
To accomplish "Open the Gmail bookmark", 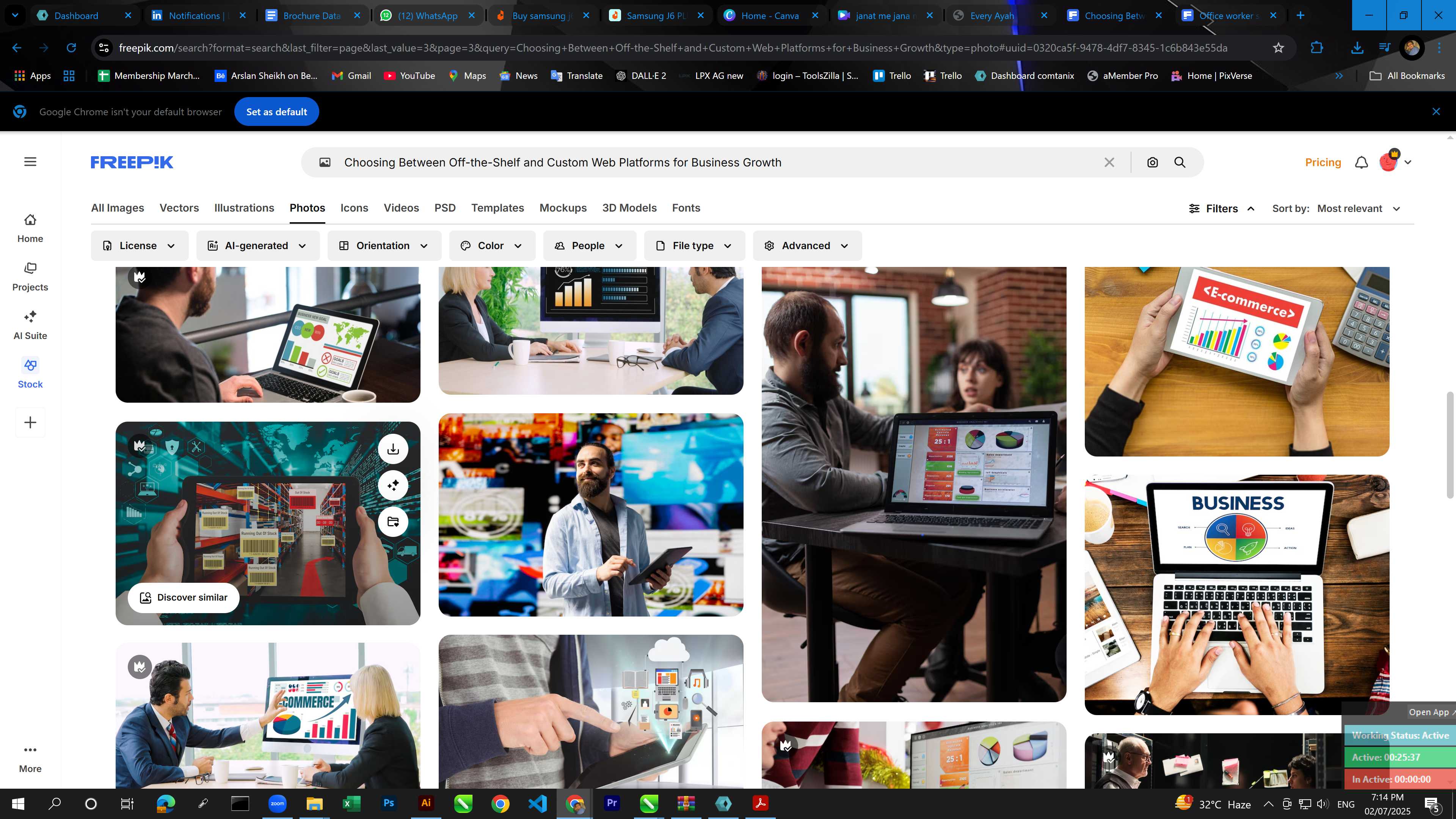I will click(x=351, y=76).
